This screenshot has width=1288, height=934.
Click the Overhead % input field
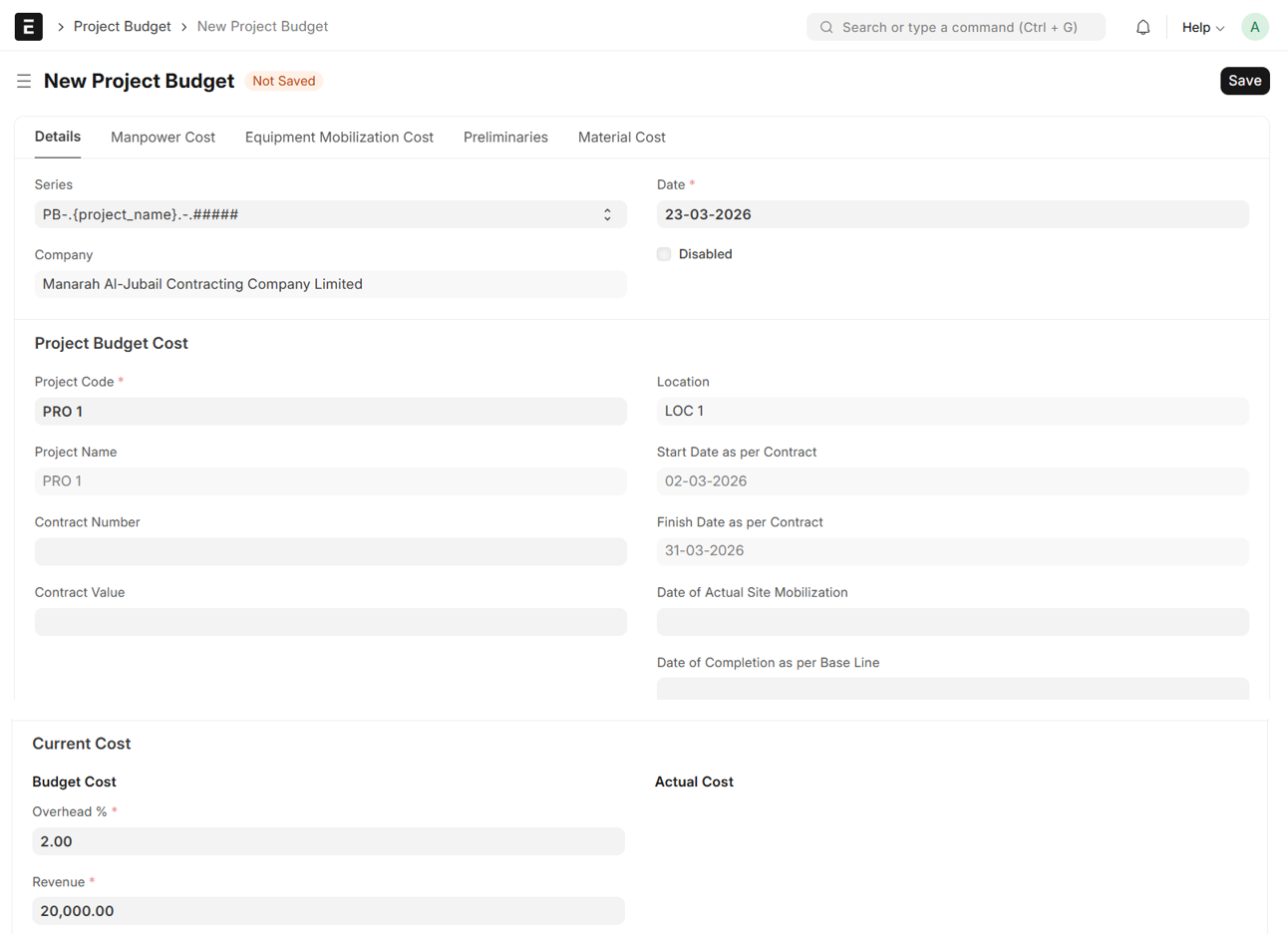click(328, 841)
